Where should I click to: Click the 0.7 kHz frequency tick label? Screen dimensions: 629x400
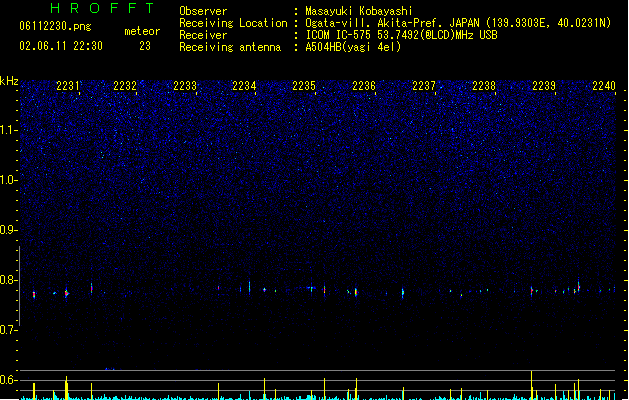8,330
